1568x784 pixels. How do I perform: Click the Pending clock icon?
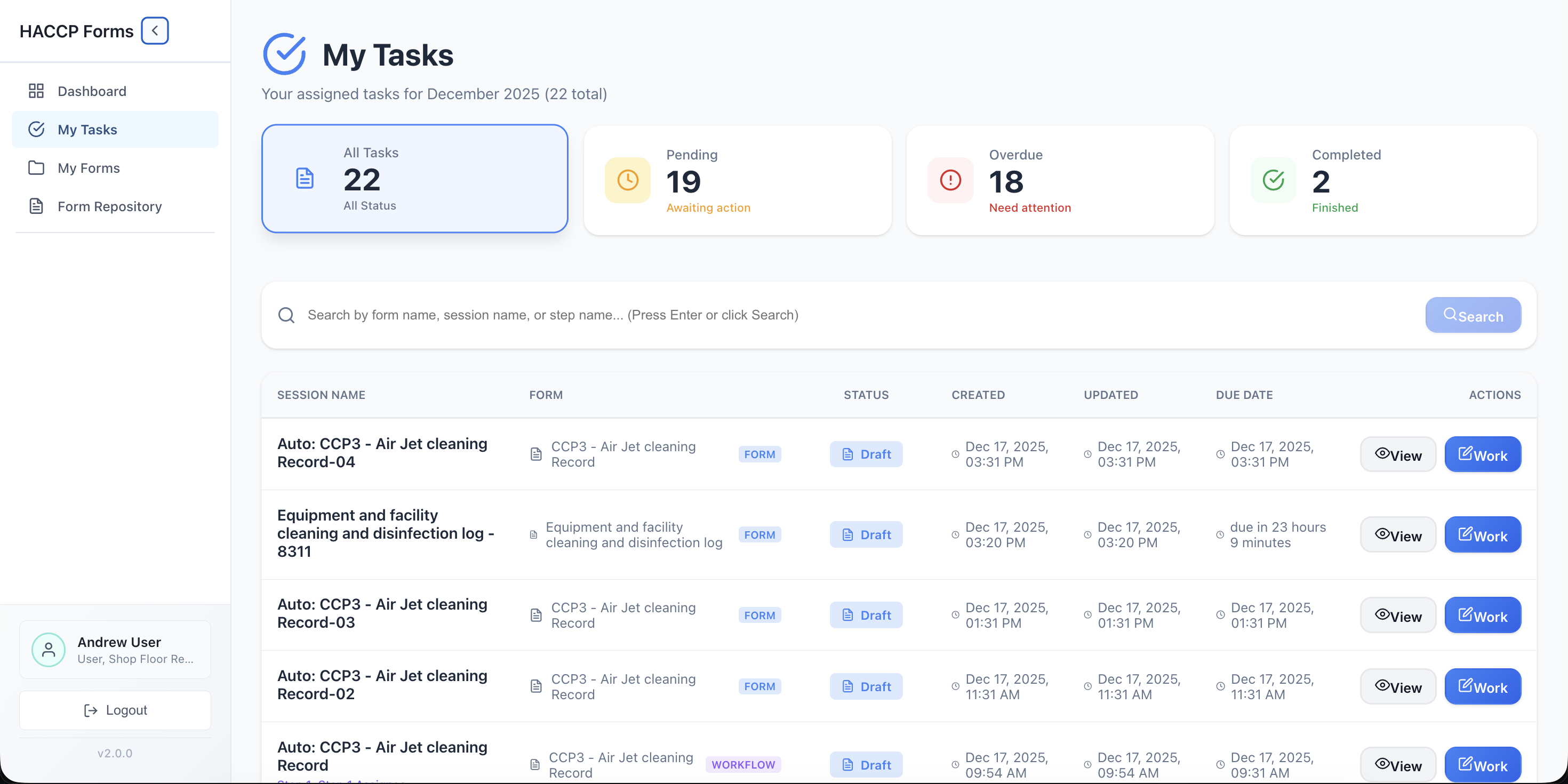(627, 180)
